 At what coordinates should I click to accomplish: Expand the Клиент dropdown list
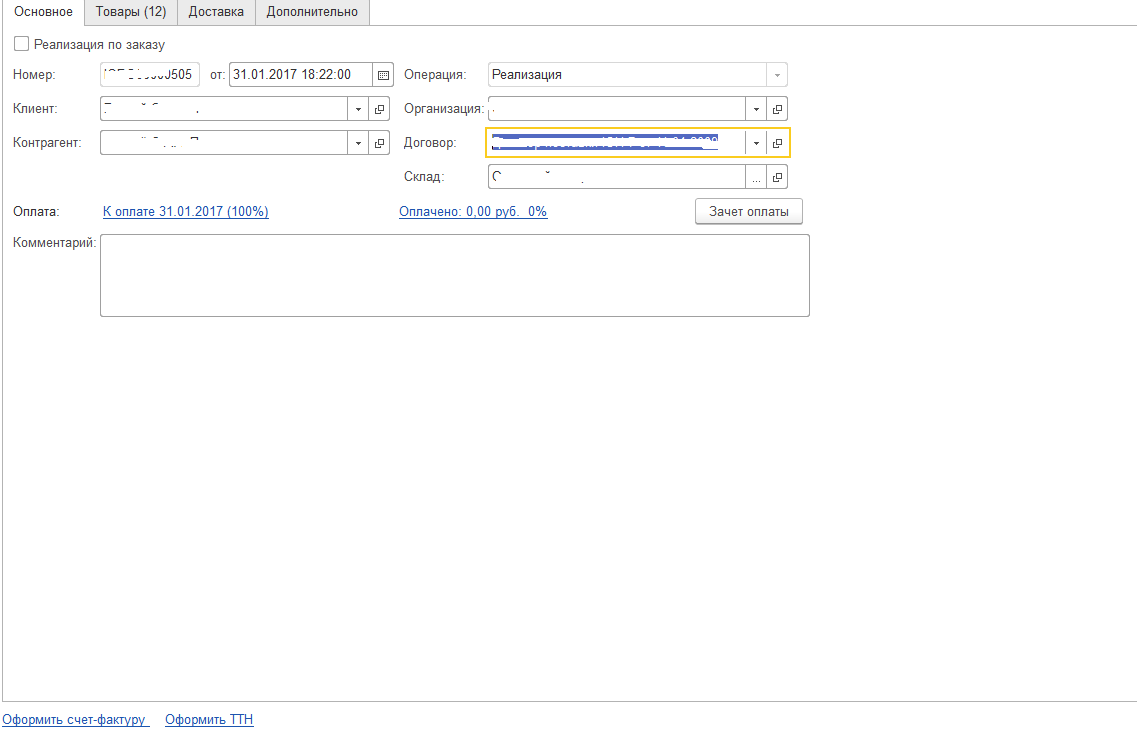(358, 109)
